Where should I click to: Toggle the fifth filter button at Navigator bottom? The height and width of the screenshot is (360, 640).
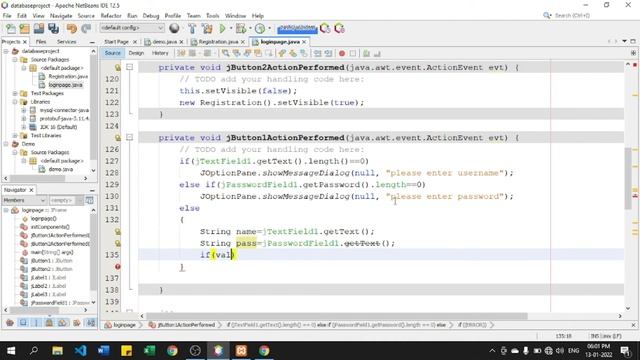(x=62, y=323)
